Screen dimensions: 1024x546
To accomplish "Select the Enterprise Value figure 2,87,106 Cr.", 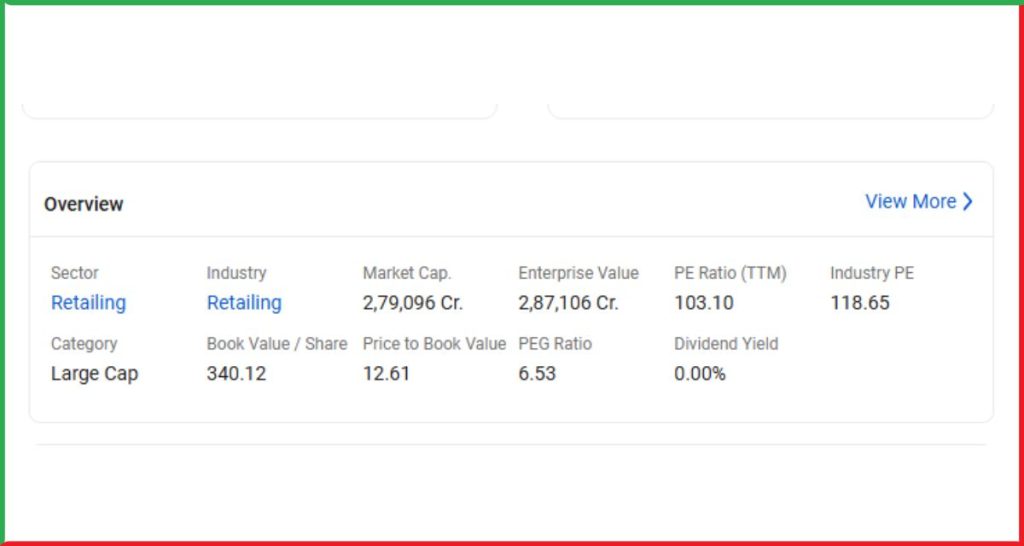I will [568, 303].
